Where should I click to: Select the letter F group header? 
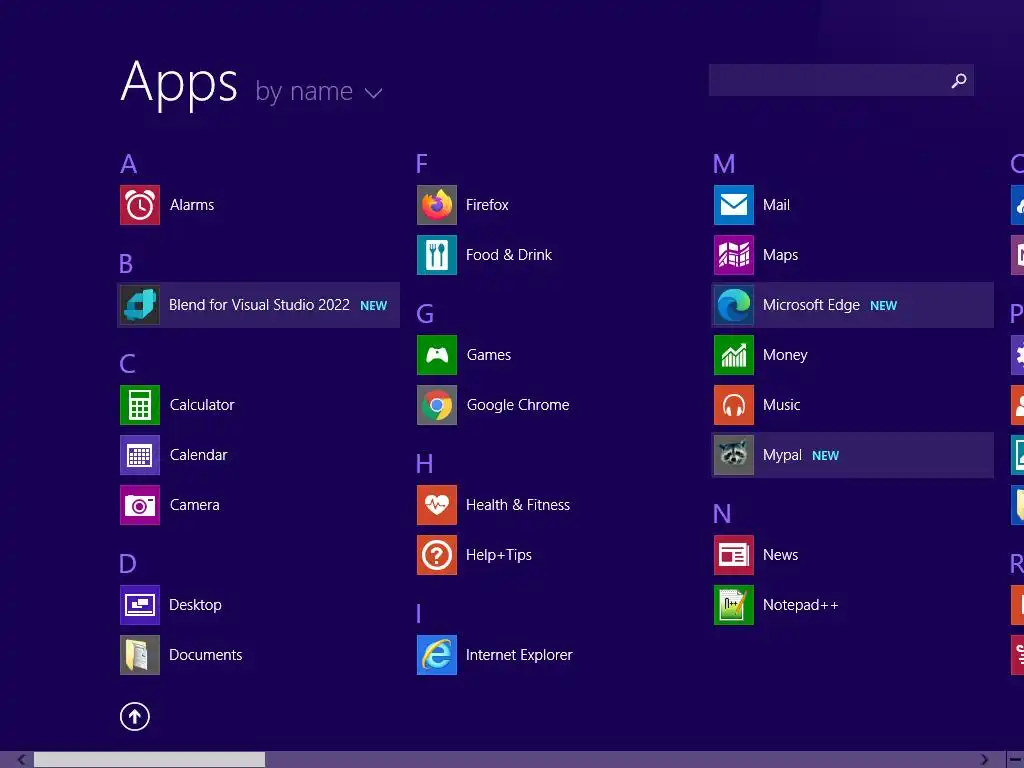[422, 163]
